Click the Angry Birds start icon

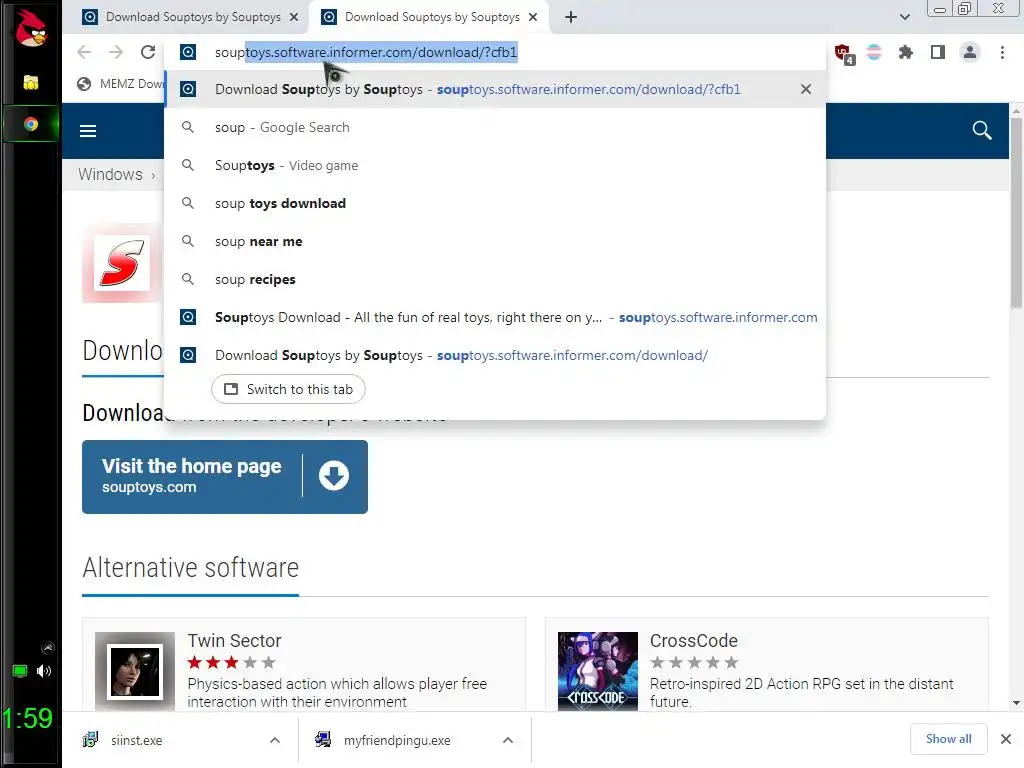tap(31, 27)
